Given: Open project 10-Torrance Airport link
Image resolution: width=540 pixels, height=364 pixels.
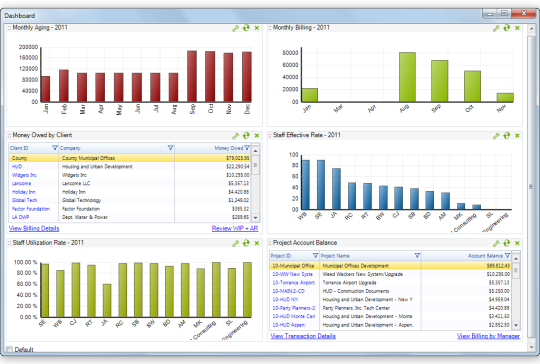Looking at the screenshot, I should point(294,283).
